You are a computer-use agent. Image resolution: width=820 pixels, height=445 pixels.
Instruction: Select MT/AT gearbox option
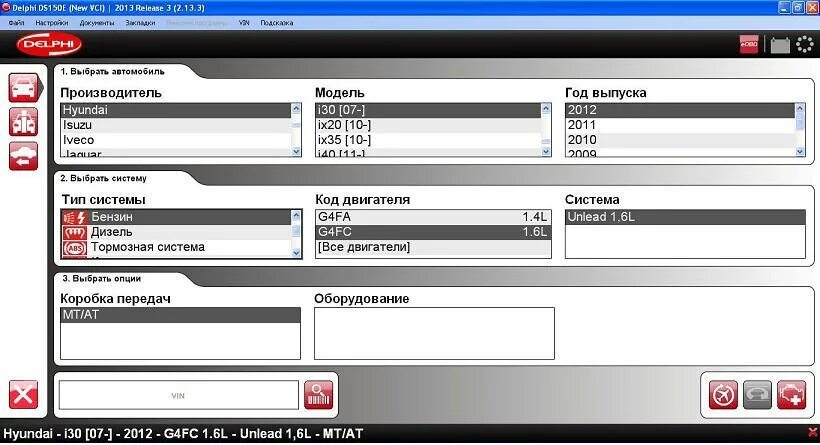coord(180,315)
